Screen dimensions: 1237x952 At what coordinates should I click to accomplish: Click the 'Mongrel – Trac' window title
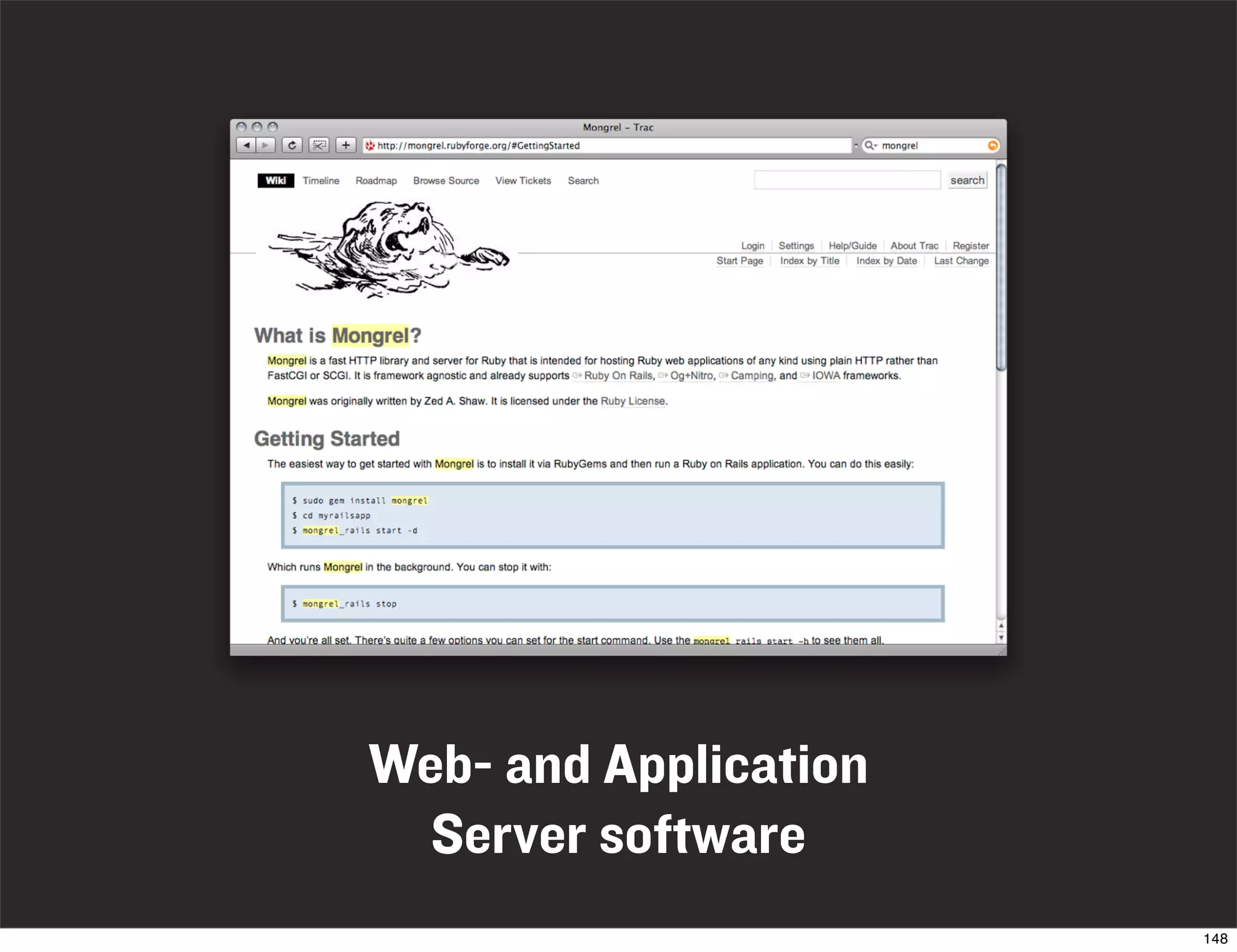(618, 127)
